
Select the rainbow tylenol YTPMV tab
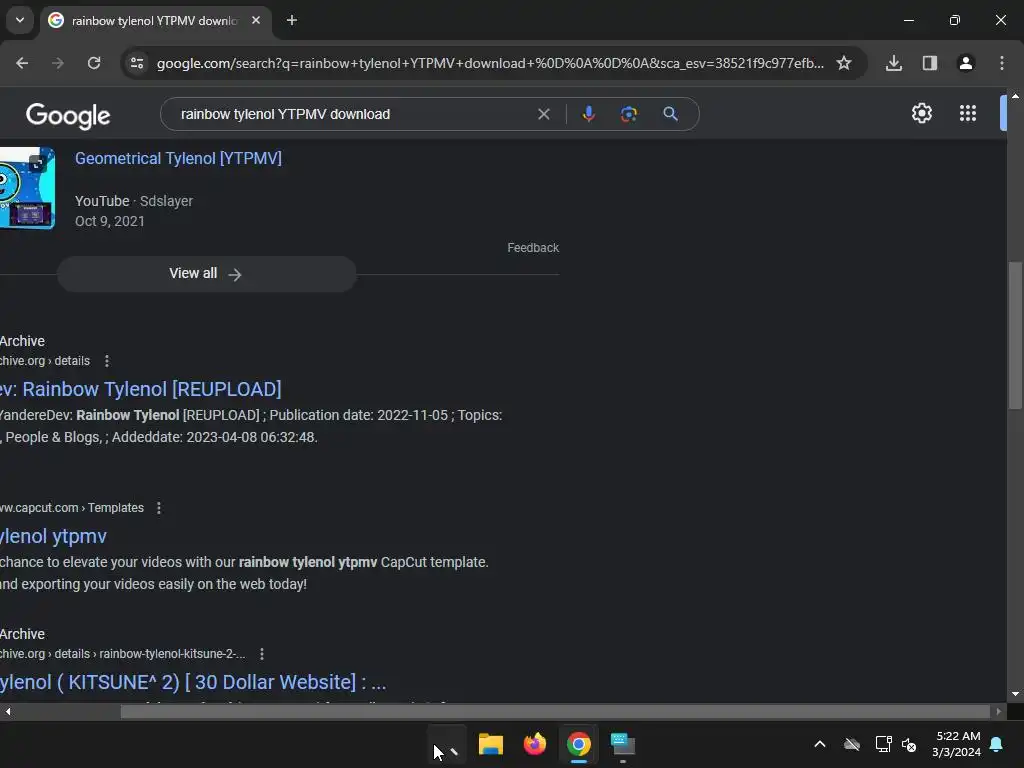154,21
